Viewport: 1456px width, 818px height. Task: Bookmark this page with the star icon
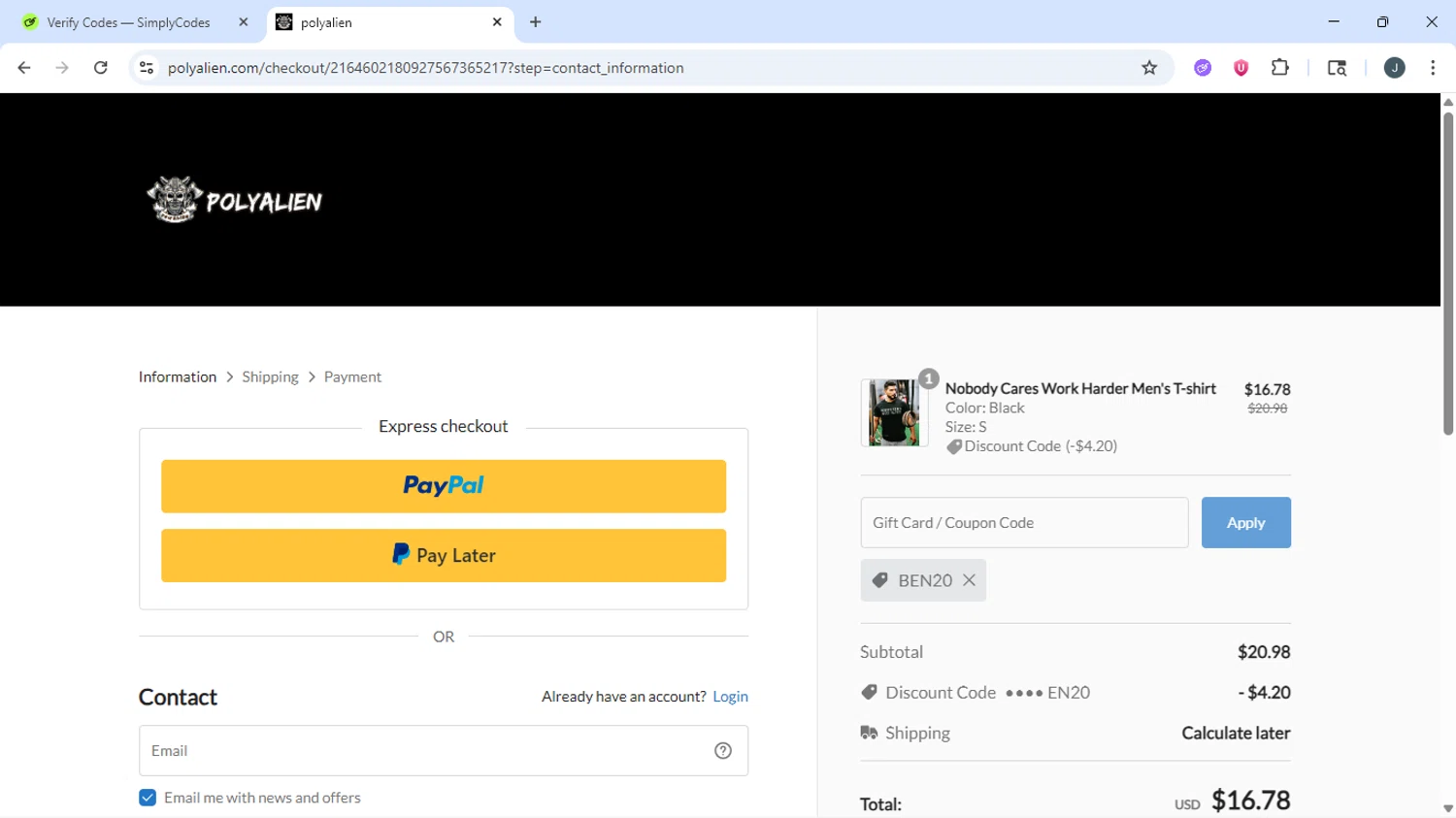point(1149,68)
